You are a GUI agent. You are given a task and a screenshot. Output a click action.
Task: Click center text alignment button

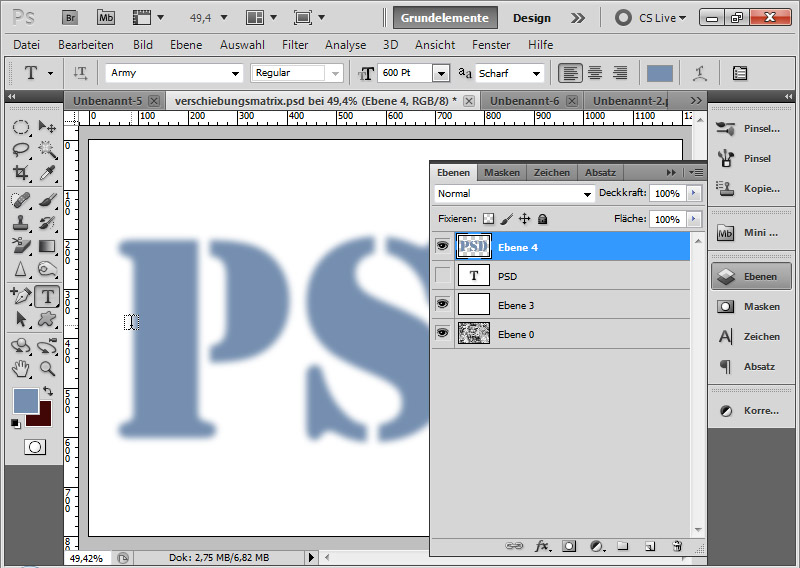[595, 73]
